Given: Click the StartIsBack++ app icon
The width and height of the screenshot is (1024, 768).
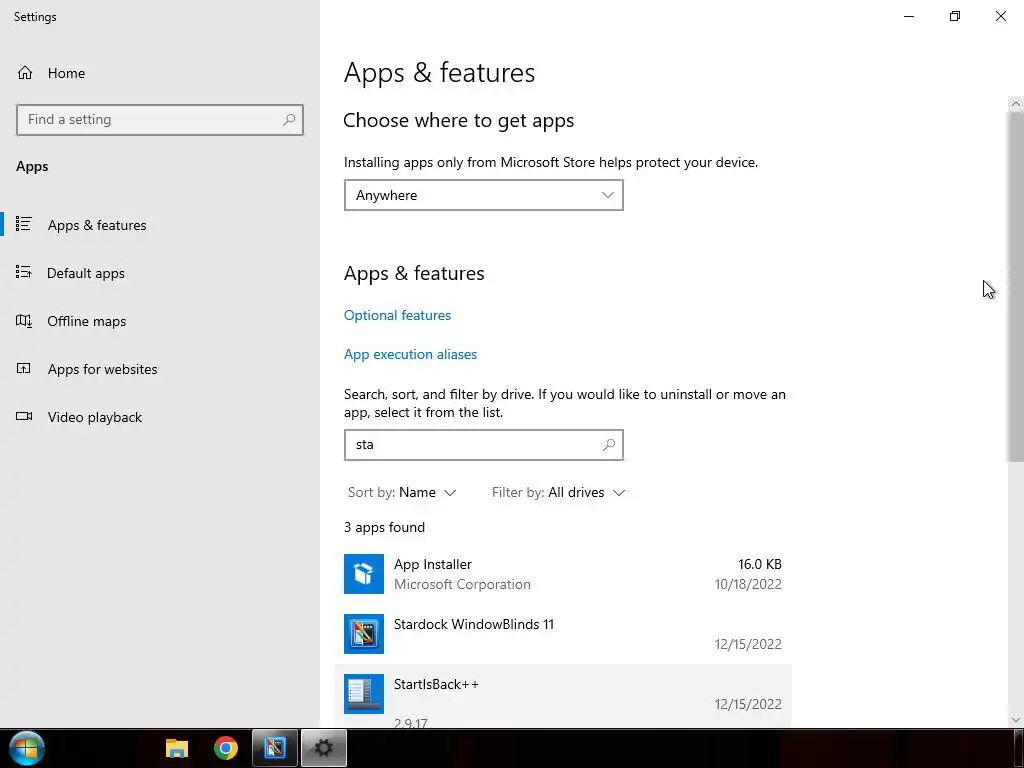Looking at the screenshot, I should [364, 694].
